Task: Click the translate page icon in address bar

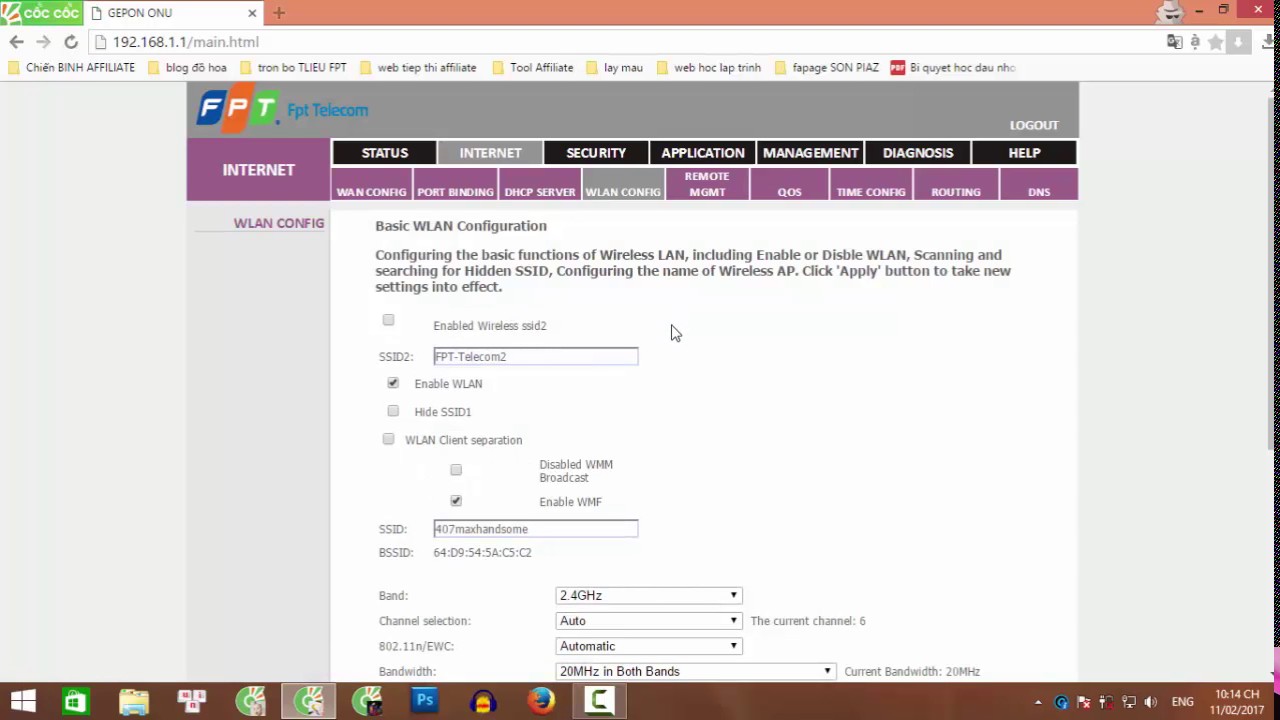Action: pyautogui.click(x=1174, y=42)
